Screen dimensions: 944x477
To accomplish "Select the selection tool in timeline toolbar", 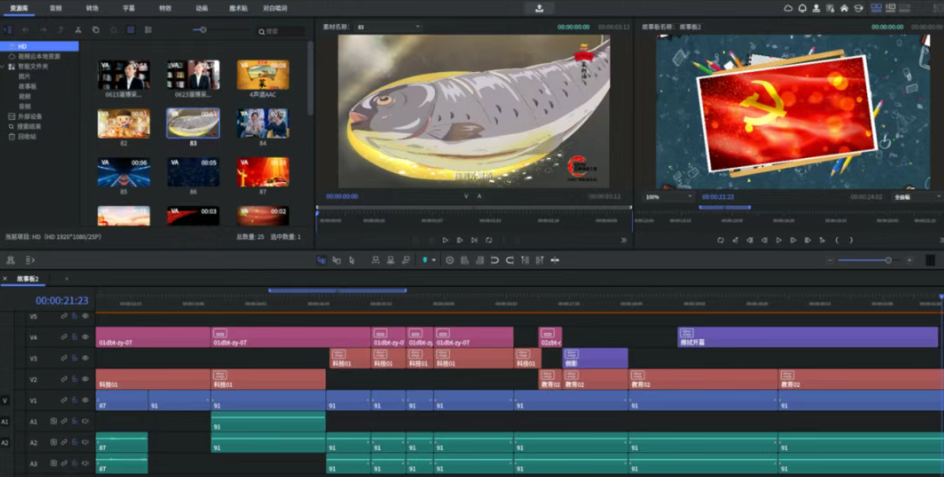I will 321,260.
